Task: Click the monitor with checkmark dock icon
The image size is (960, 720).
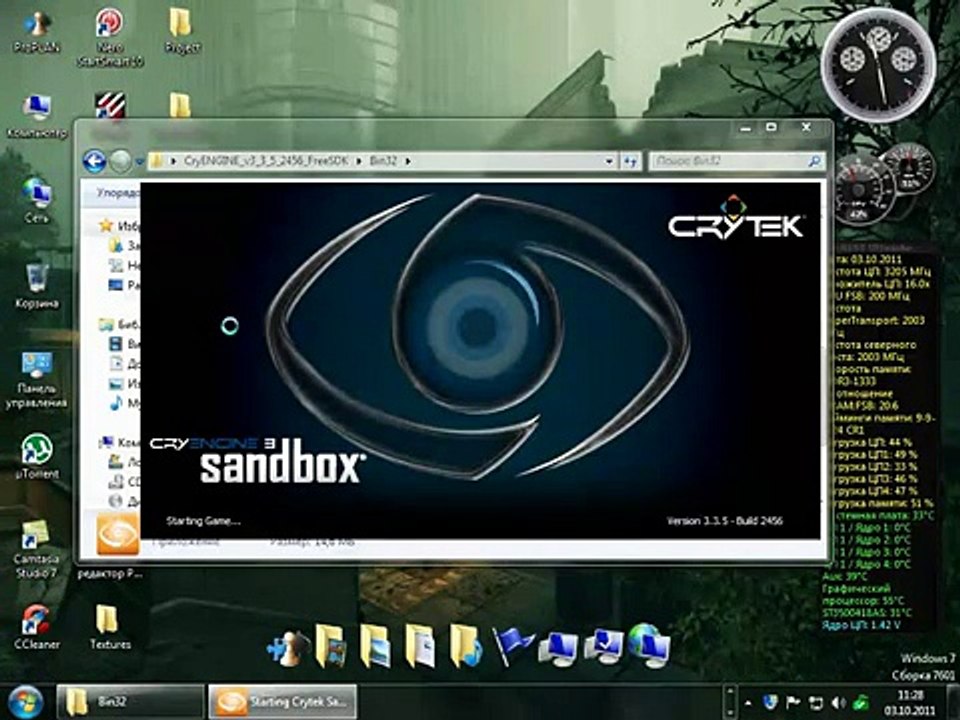Action: [x=603, y=647]
